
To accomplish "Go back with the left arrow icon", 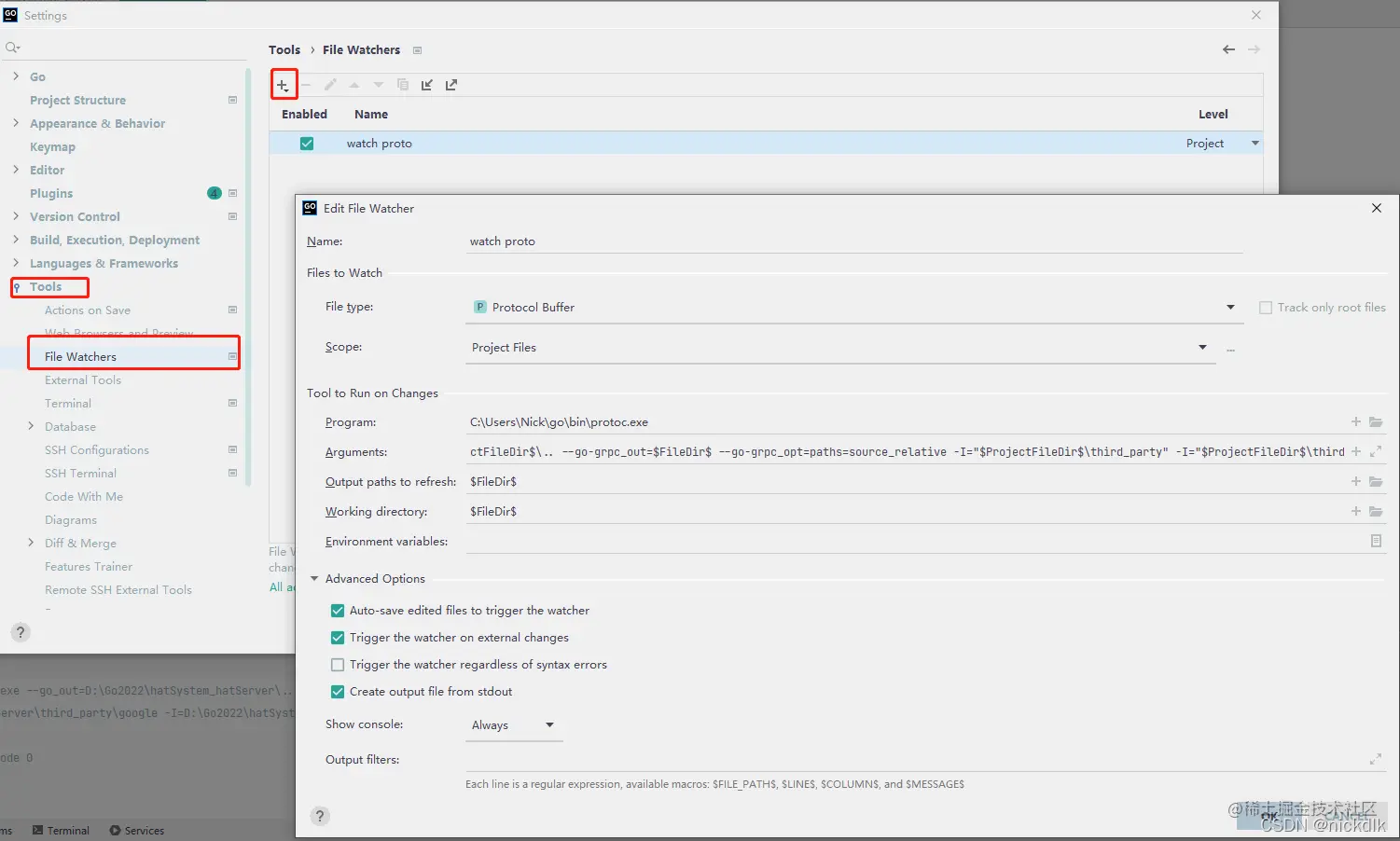I will click(x=1228, y=49).
